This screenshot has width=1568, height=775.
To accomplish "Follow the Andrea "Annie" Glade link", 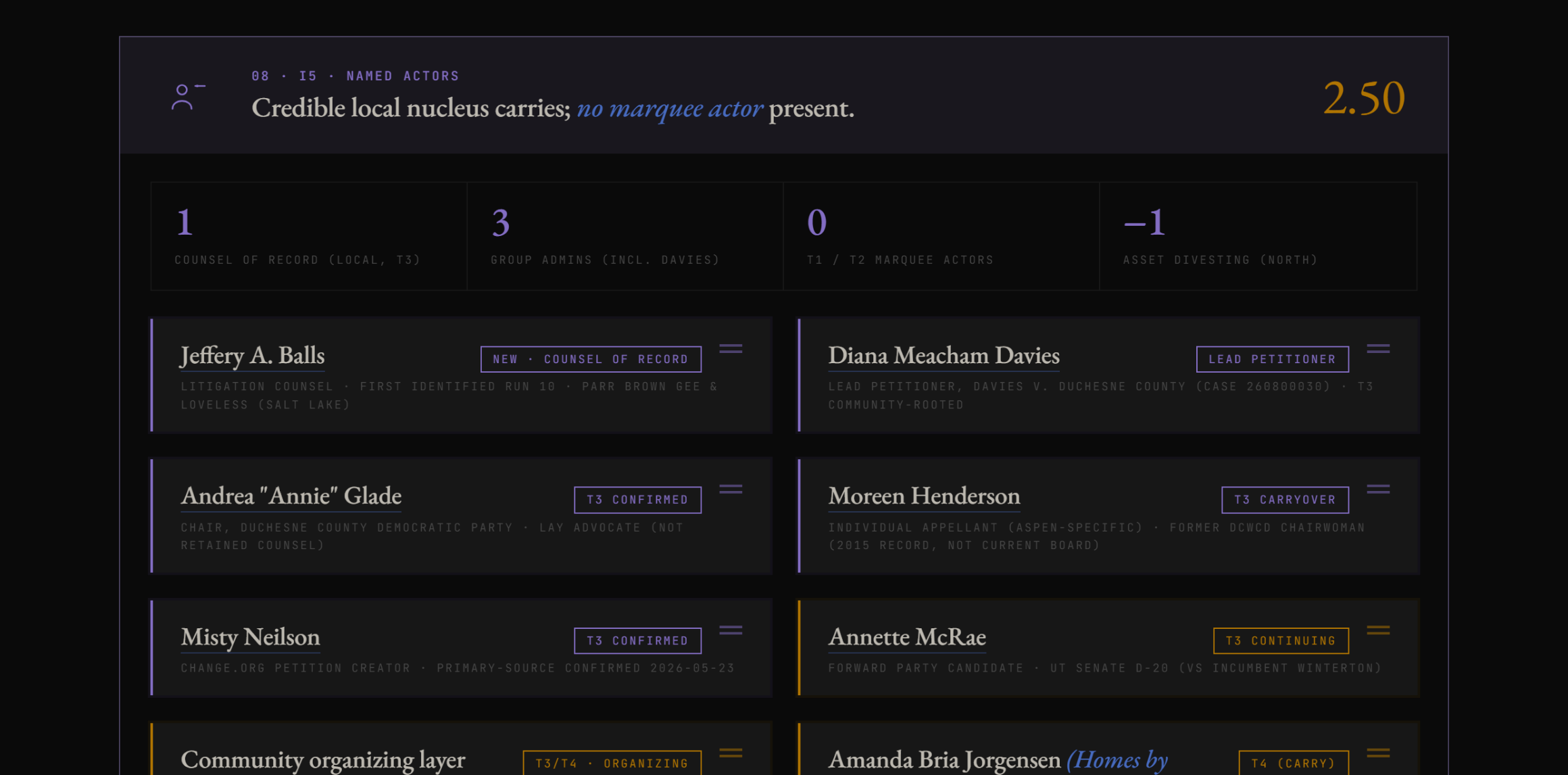I will 291,496.
